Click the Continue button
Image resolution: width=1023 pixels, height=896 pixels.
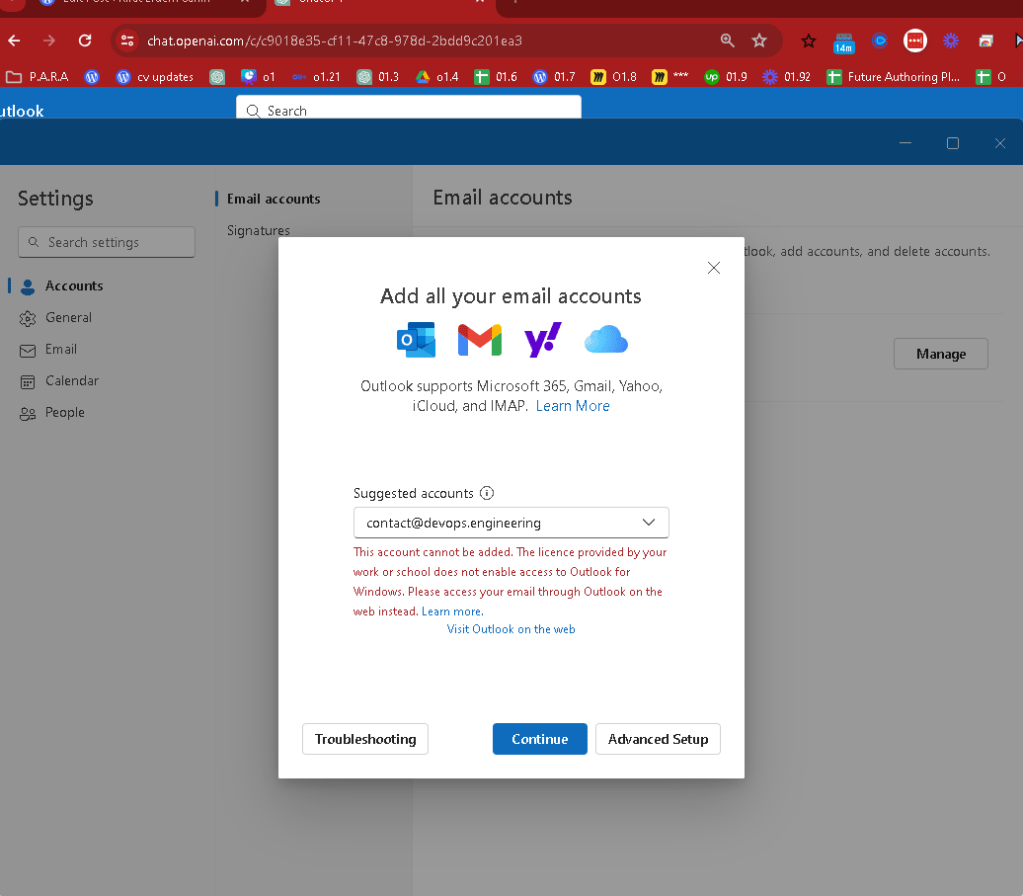click(540, 739)
